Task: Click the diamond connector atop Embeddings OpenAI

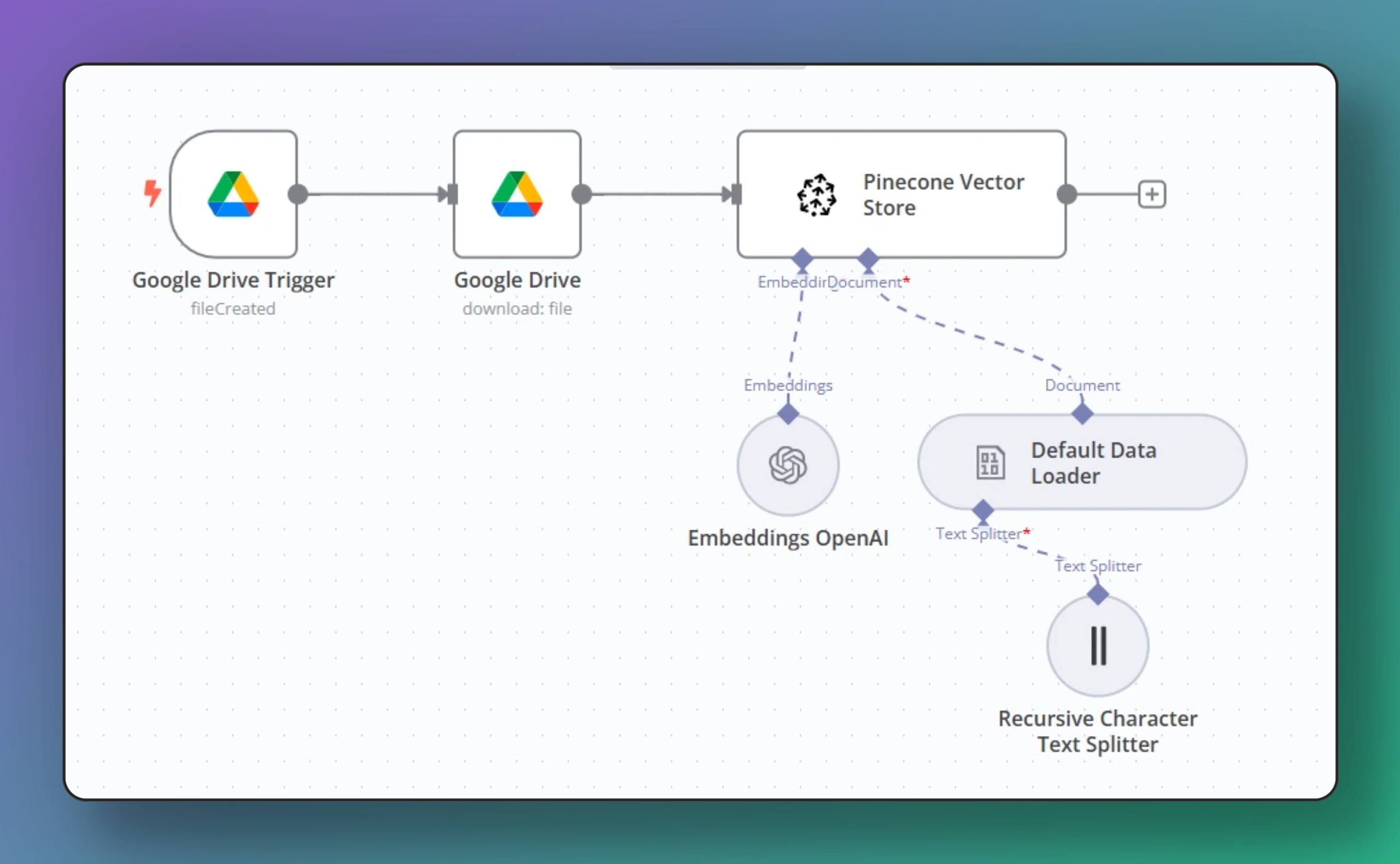Action: point(788,414)
